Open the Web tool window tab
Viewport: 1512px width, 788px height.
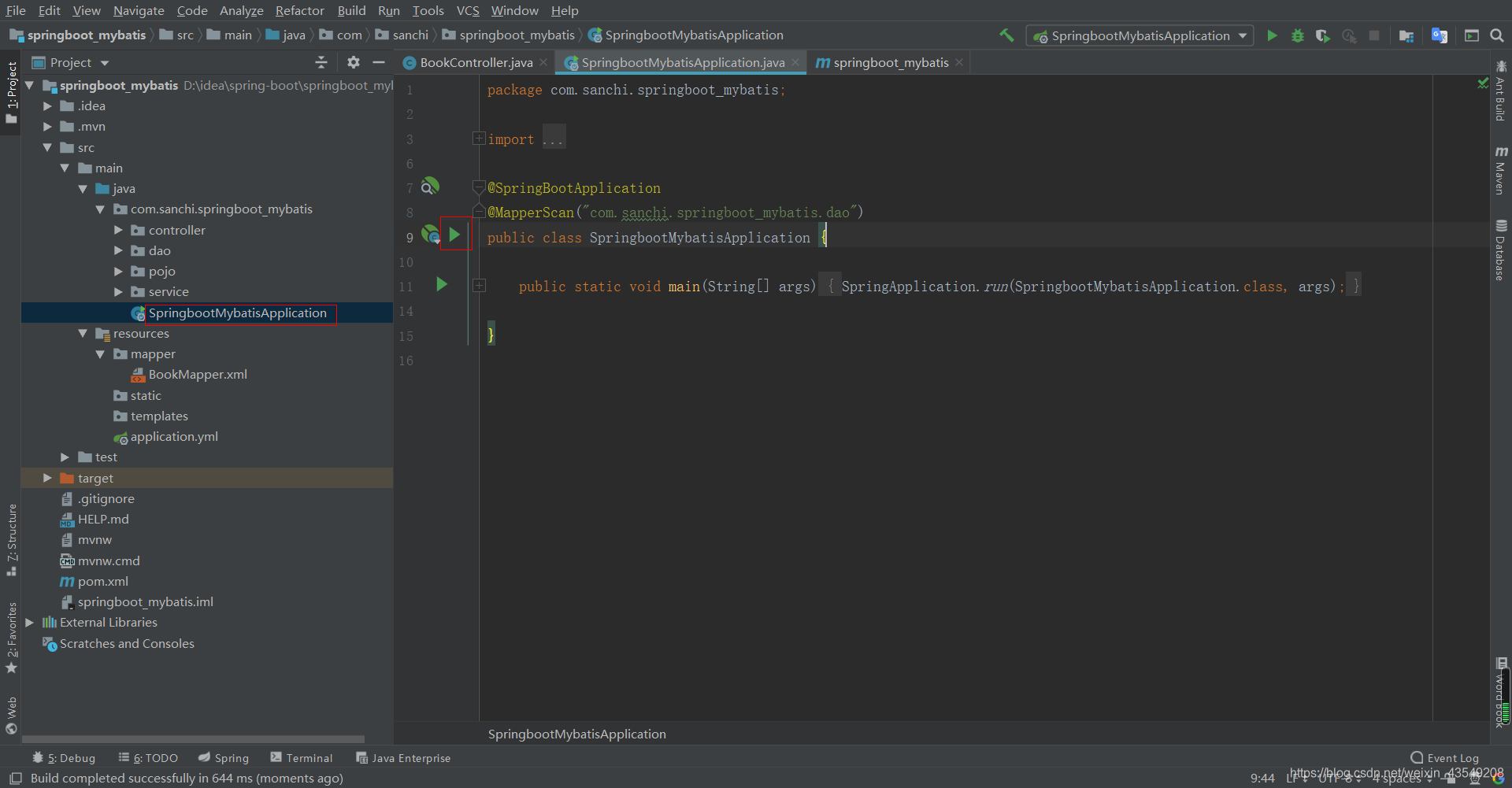click(11, 715)
